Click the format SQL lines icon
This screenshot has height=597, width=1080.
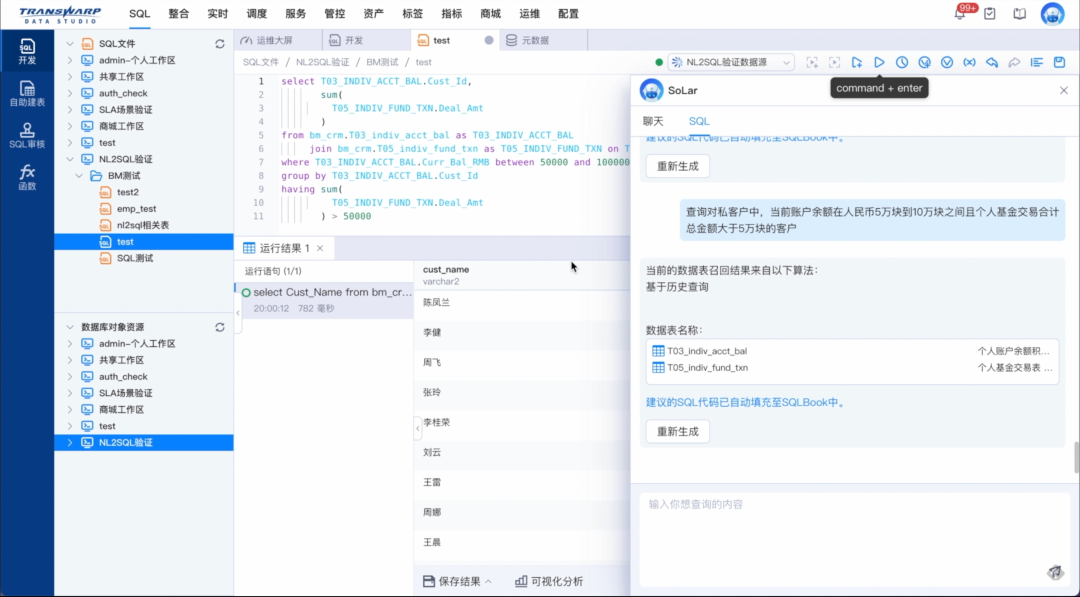1037,62
